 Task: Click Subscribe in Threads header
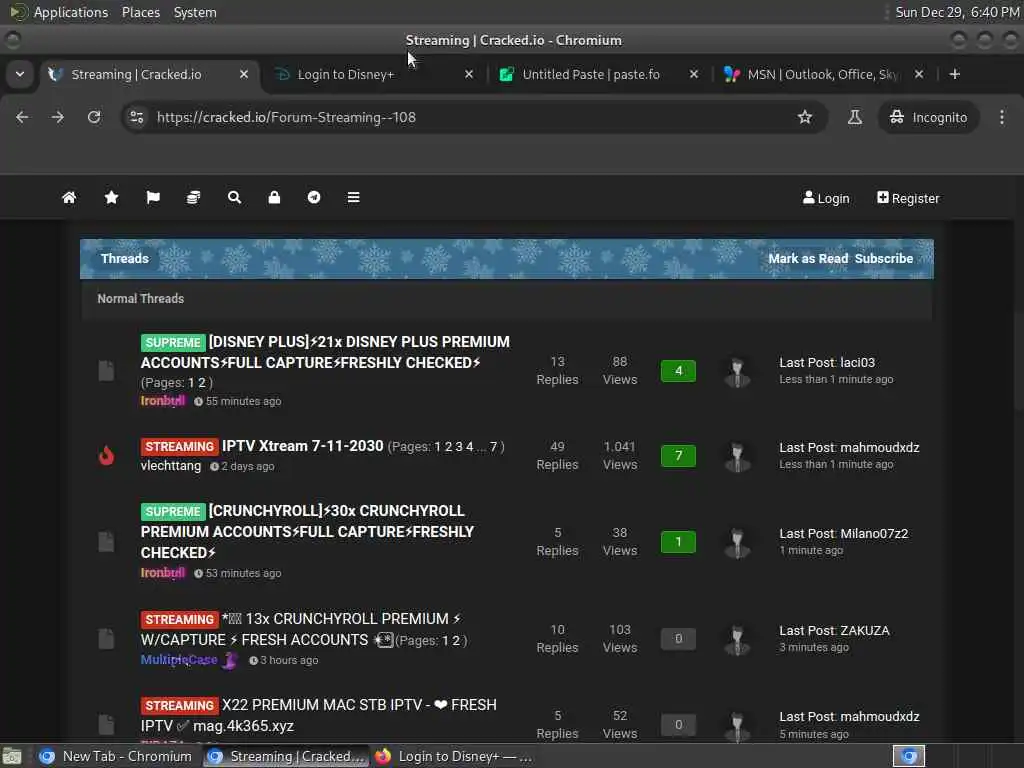tap(884, 259)
